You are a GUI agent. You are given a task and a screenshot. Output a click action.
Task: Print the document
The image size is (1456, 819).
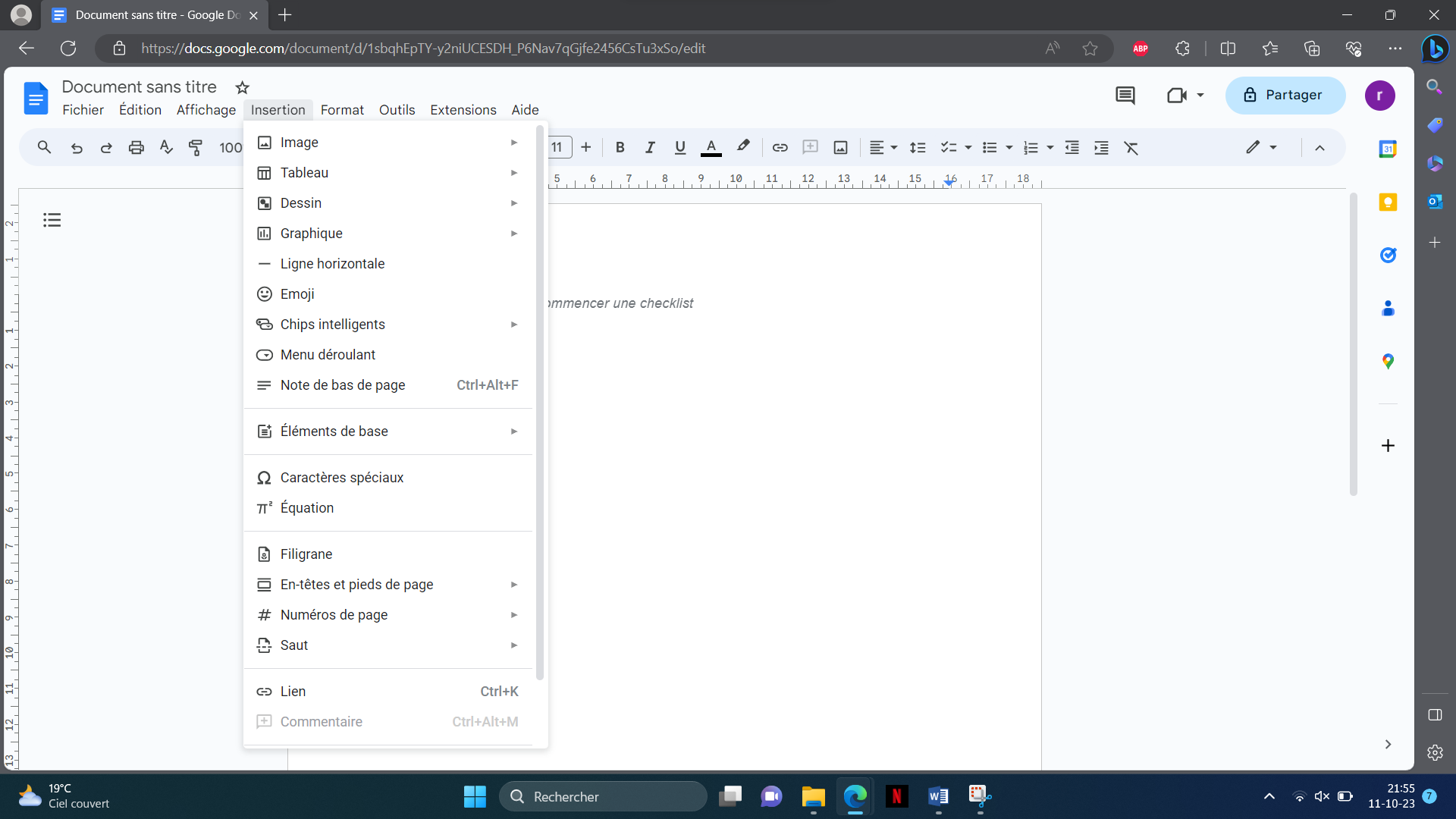136,148
